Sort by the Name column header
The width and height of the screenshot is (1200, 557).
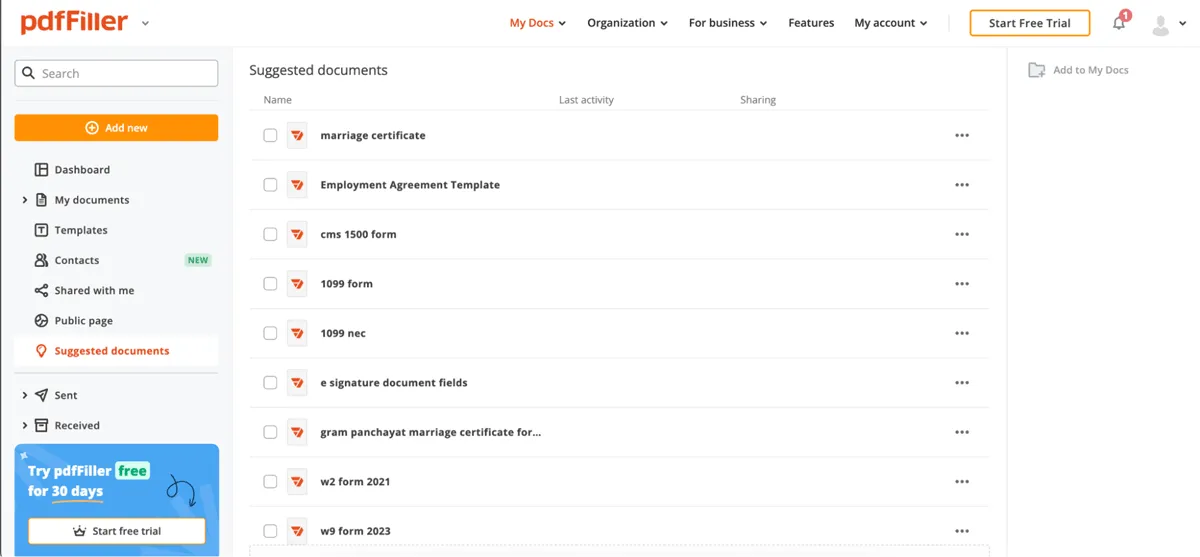coord(278,100)
